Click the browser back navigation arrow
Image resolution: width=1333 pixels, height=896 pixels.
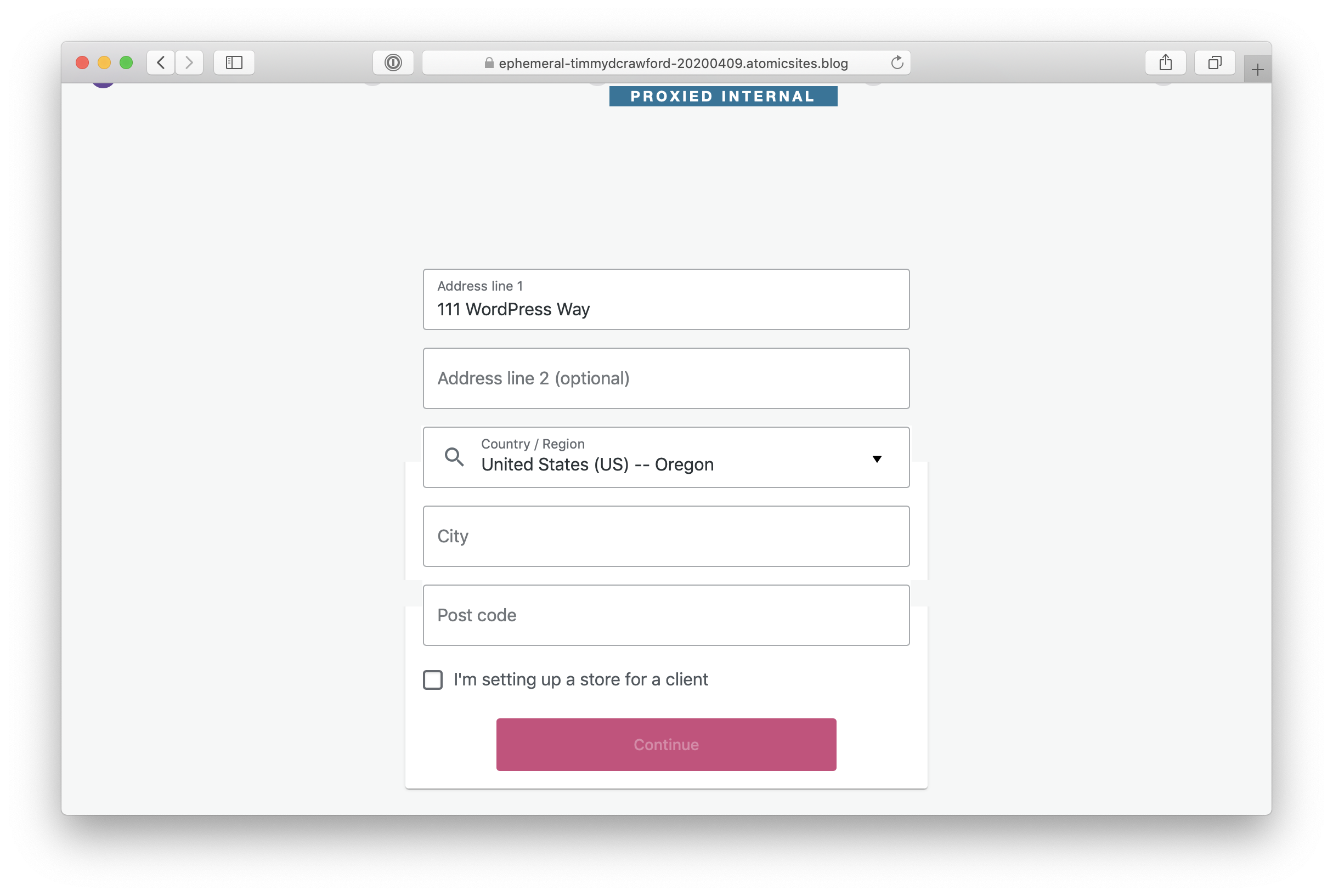click(x=161, y=63)
